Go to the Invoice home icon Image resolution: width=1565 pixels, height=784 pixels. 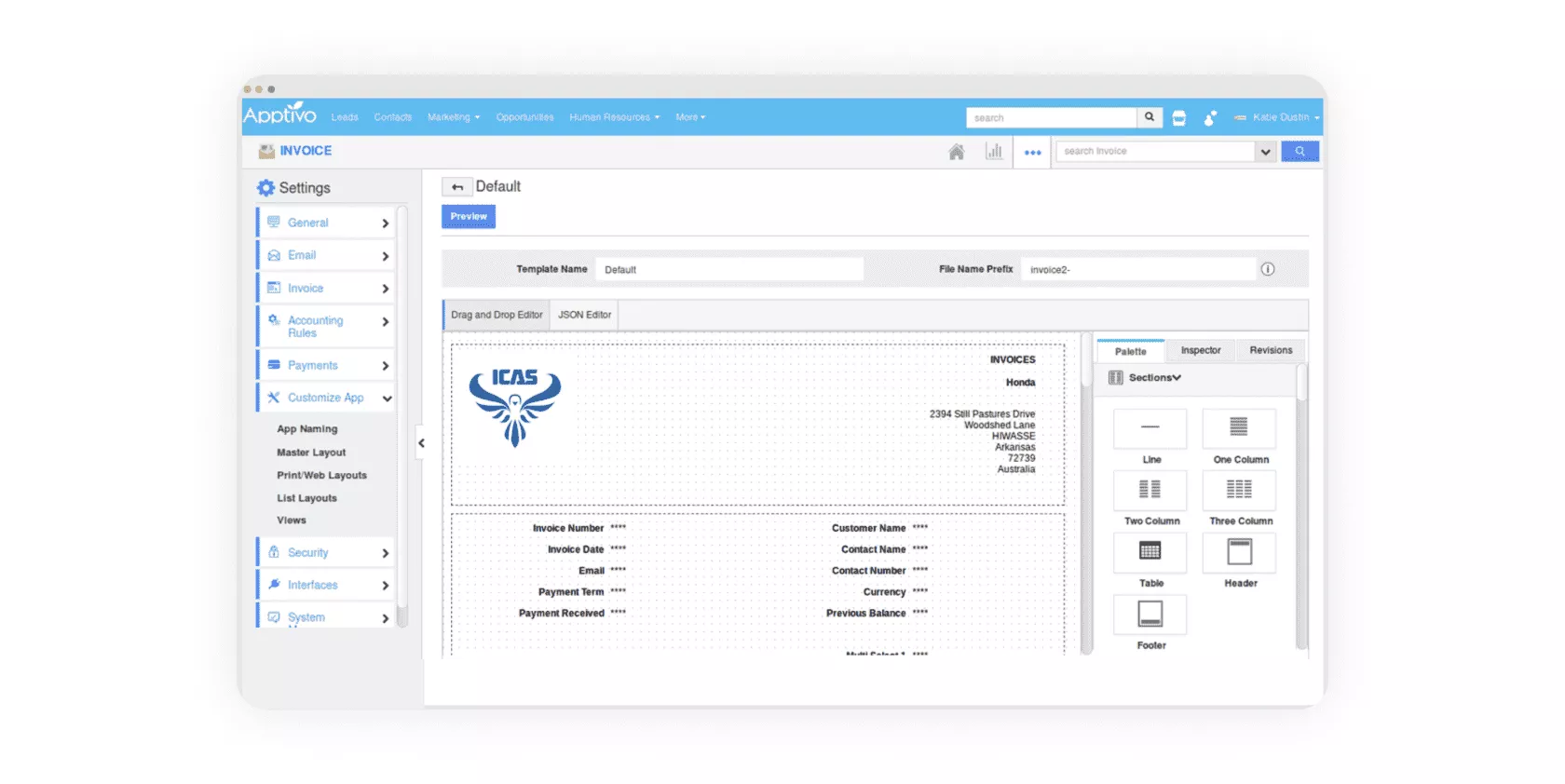(957, 152)
